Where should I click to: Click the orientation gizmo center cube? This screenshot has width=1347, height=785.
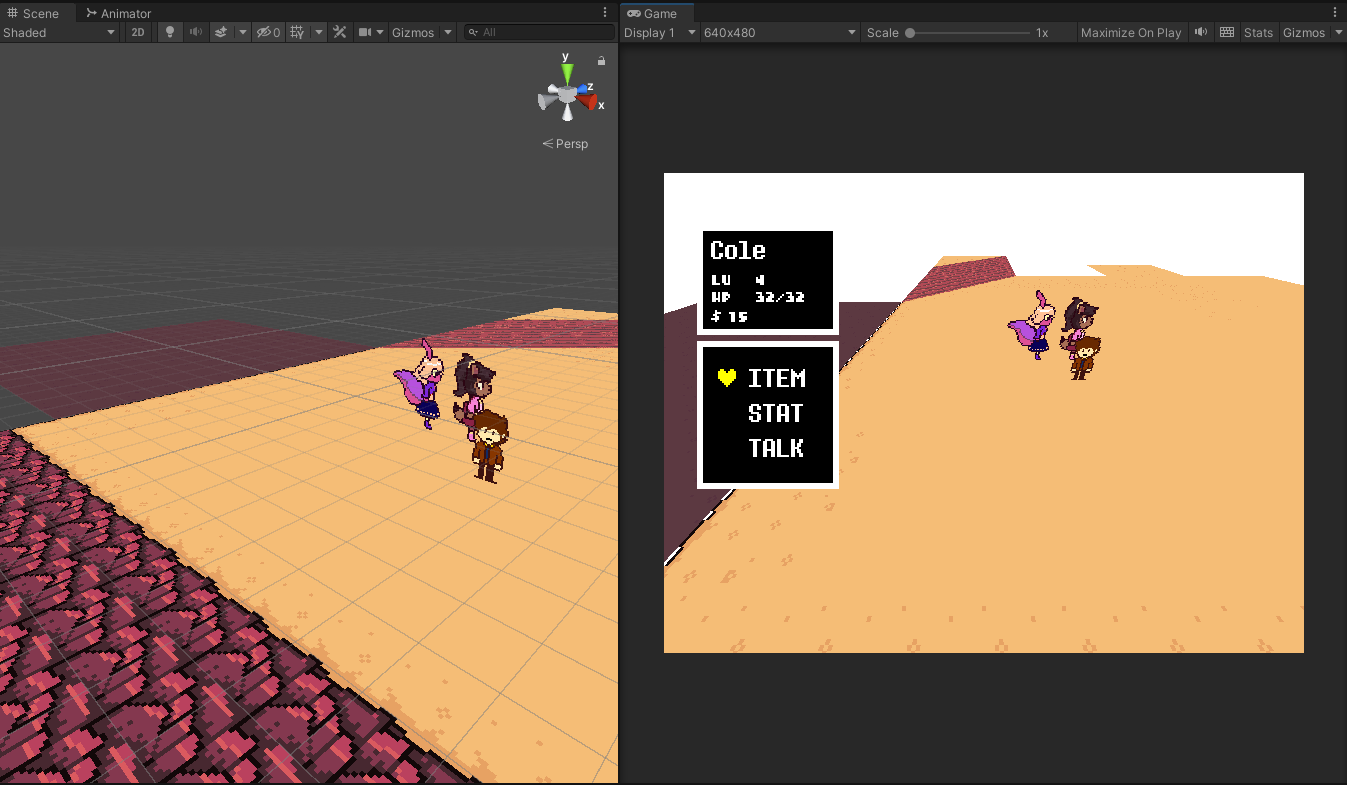tap(567, 93)
